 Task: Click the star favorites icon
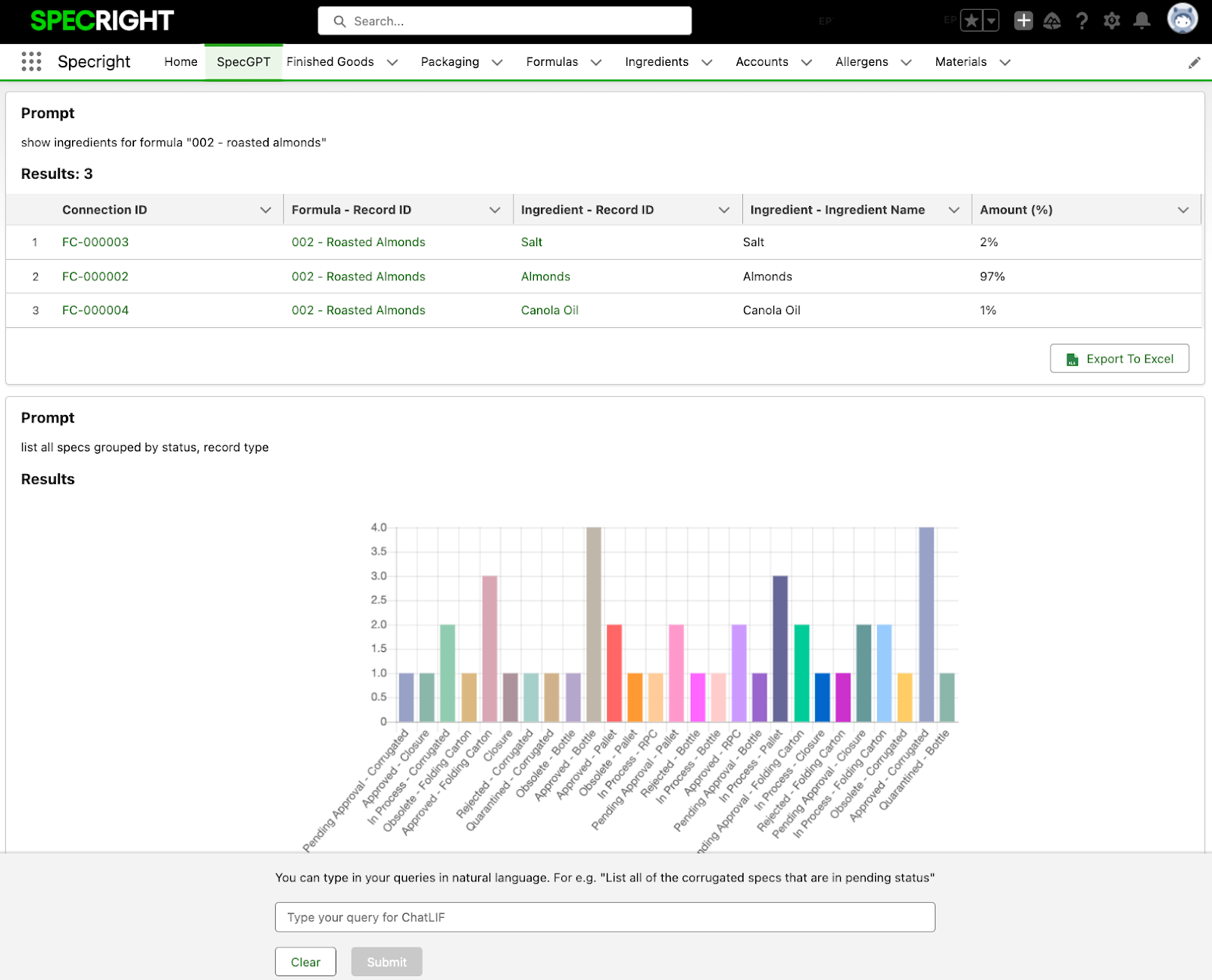[x=971, y=21]
